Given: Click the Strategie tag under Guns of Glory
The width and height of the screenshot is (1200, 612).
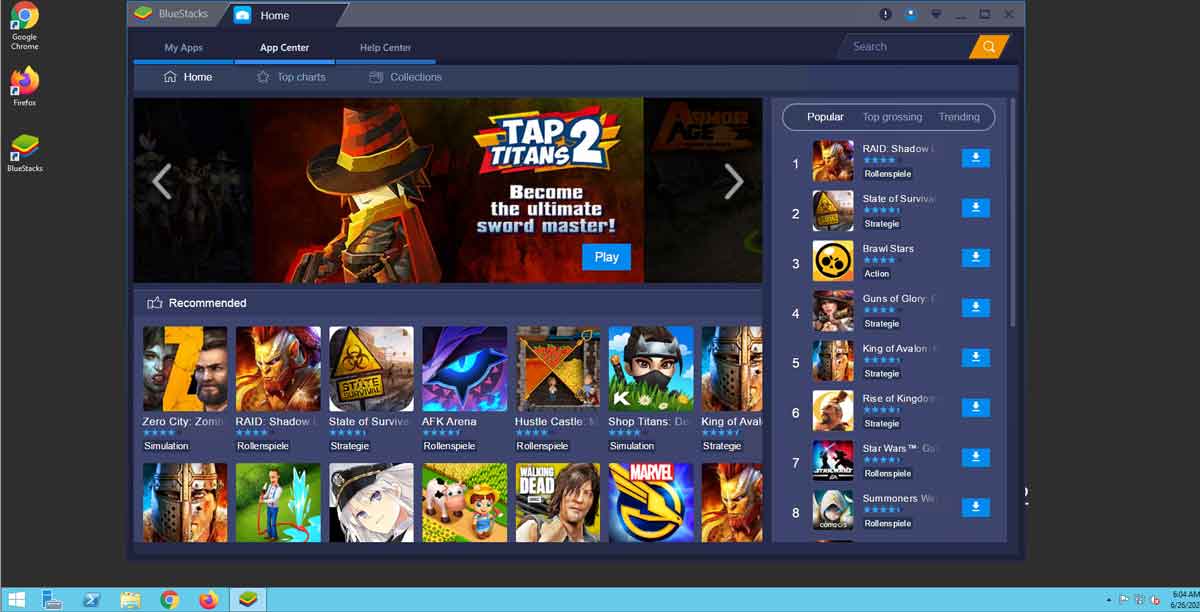Looking at the screenshot, I should [x=882, y=324].
